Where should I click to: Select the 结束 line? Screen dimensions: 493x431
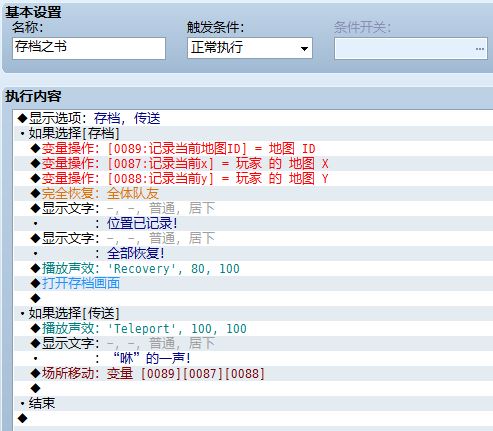(x=253, y=403)
